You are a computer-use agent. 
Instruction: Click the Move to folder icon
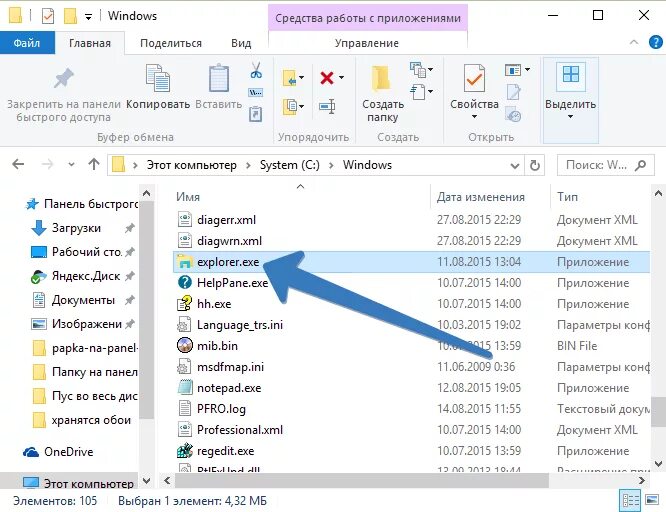coord(289,78)
